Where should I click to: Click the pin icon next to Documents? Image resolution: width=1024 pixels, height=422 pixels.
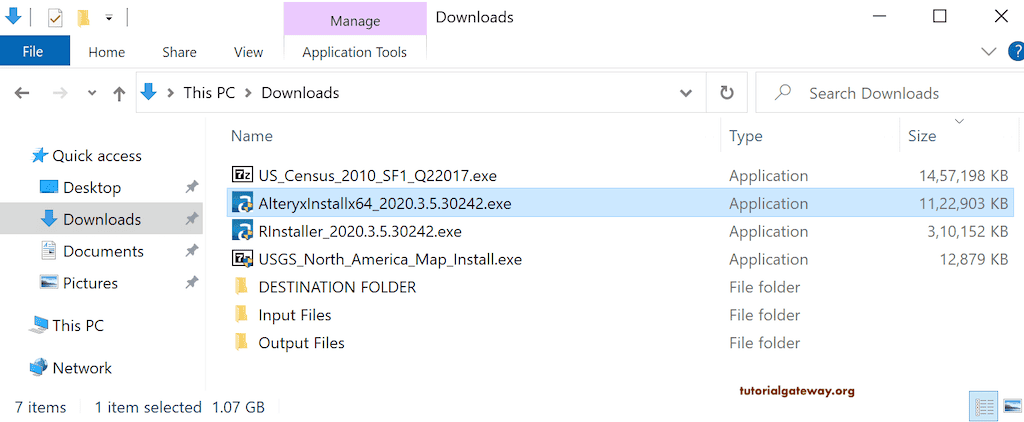point(191,252)
